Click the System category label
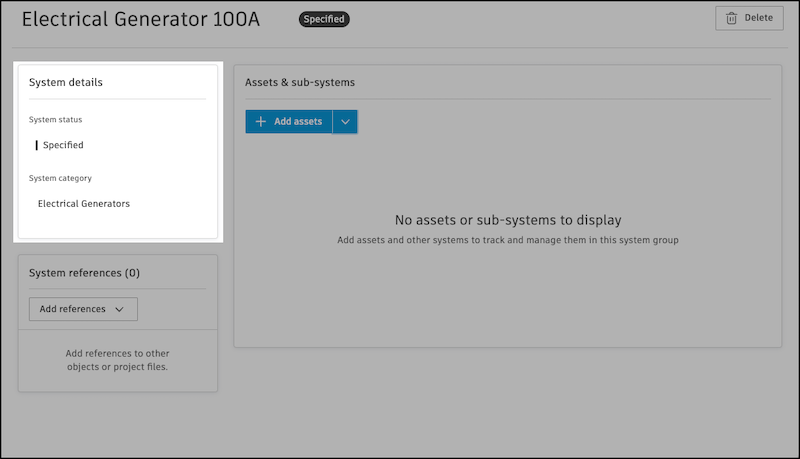 [x=60, y=178]
